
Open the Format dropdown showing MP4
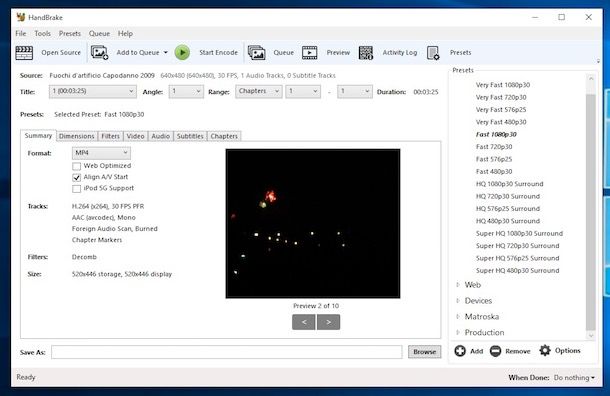(101, 153)
